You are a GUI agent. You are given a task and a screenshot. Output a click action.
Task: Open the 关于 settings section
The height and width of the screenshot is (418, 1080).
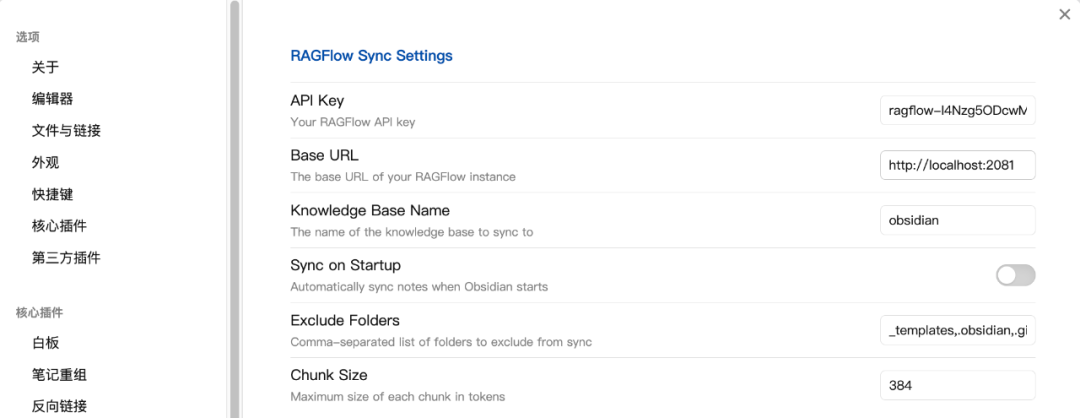[x=45, y=67]
